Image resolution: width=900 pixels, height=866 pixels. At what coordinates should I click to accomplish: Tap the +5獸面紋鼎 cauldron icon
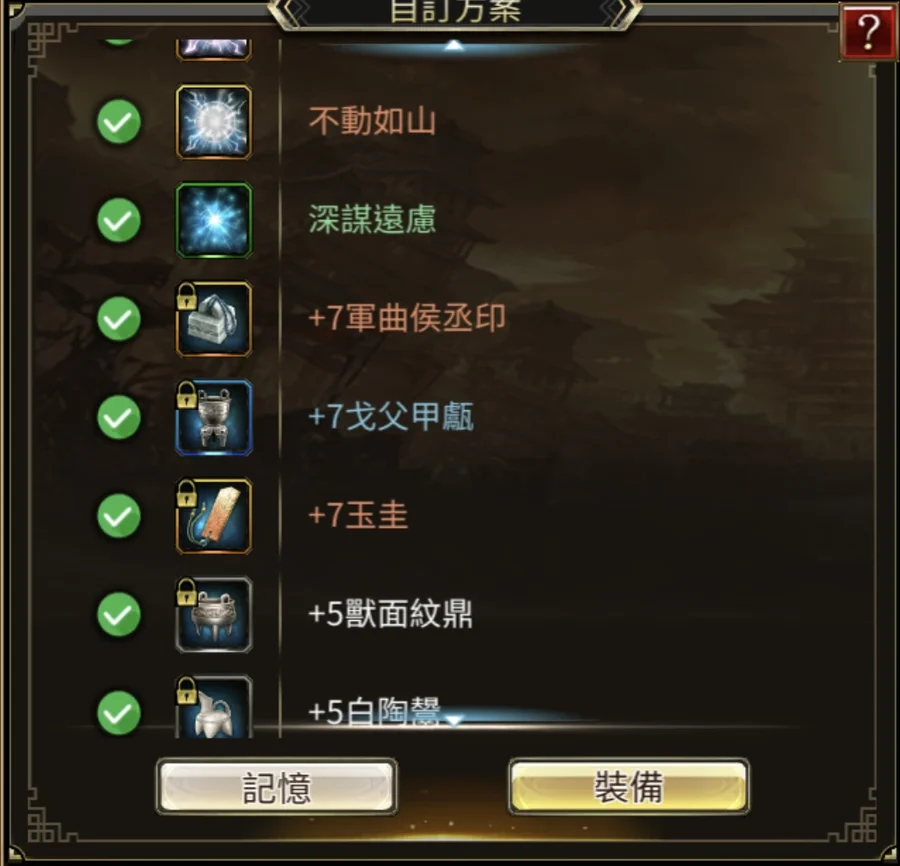tap(214, 615)
